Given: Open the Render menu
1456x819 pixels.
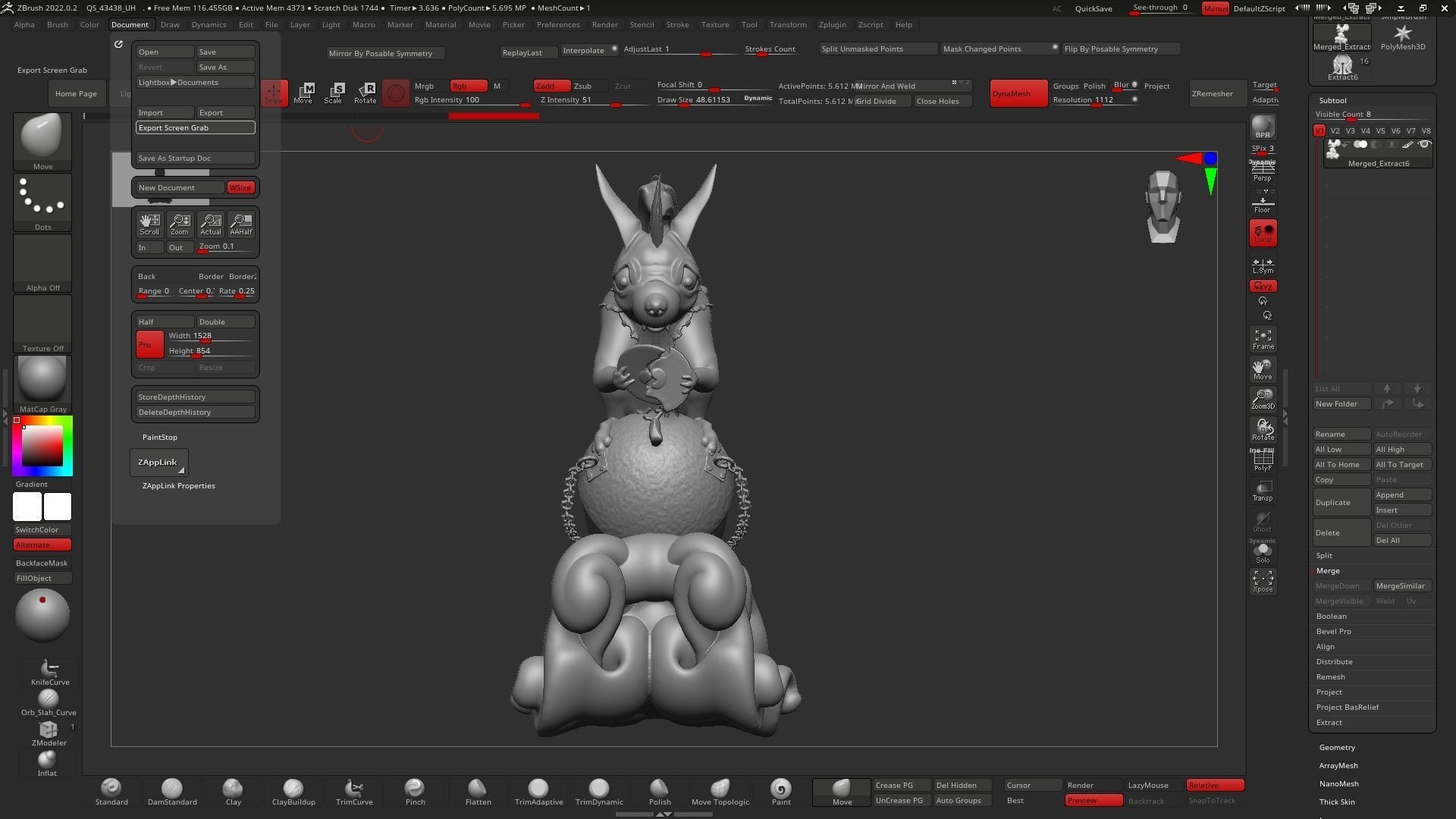Looking at the screenshot, I should tap(604, 24).
